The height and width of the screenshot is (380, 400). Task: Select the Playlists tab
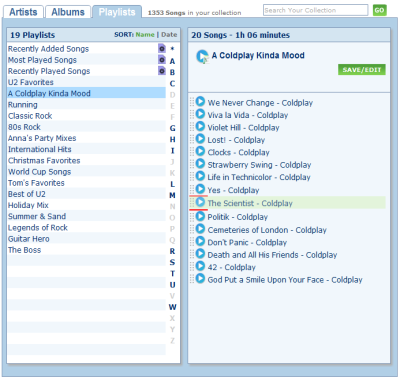(x=117, y=12)
